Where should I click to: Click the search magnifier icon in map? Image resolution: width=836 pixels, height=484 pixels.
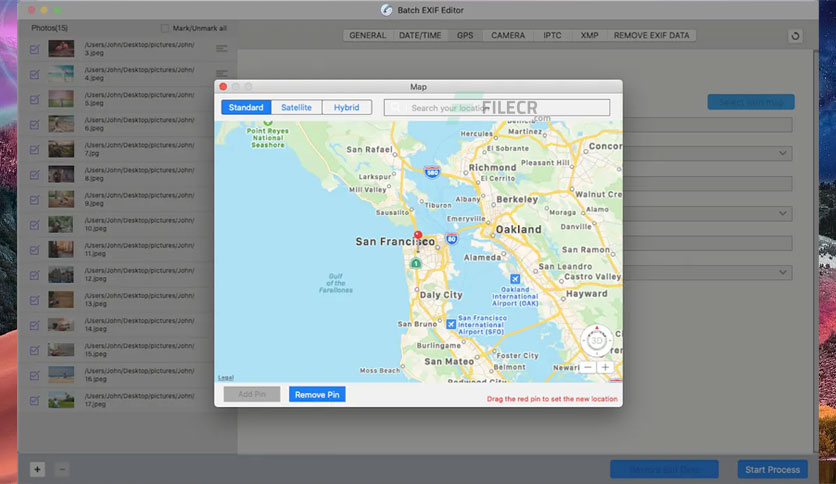[x=395, y=108]
